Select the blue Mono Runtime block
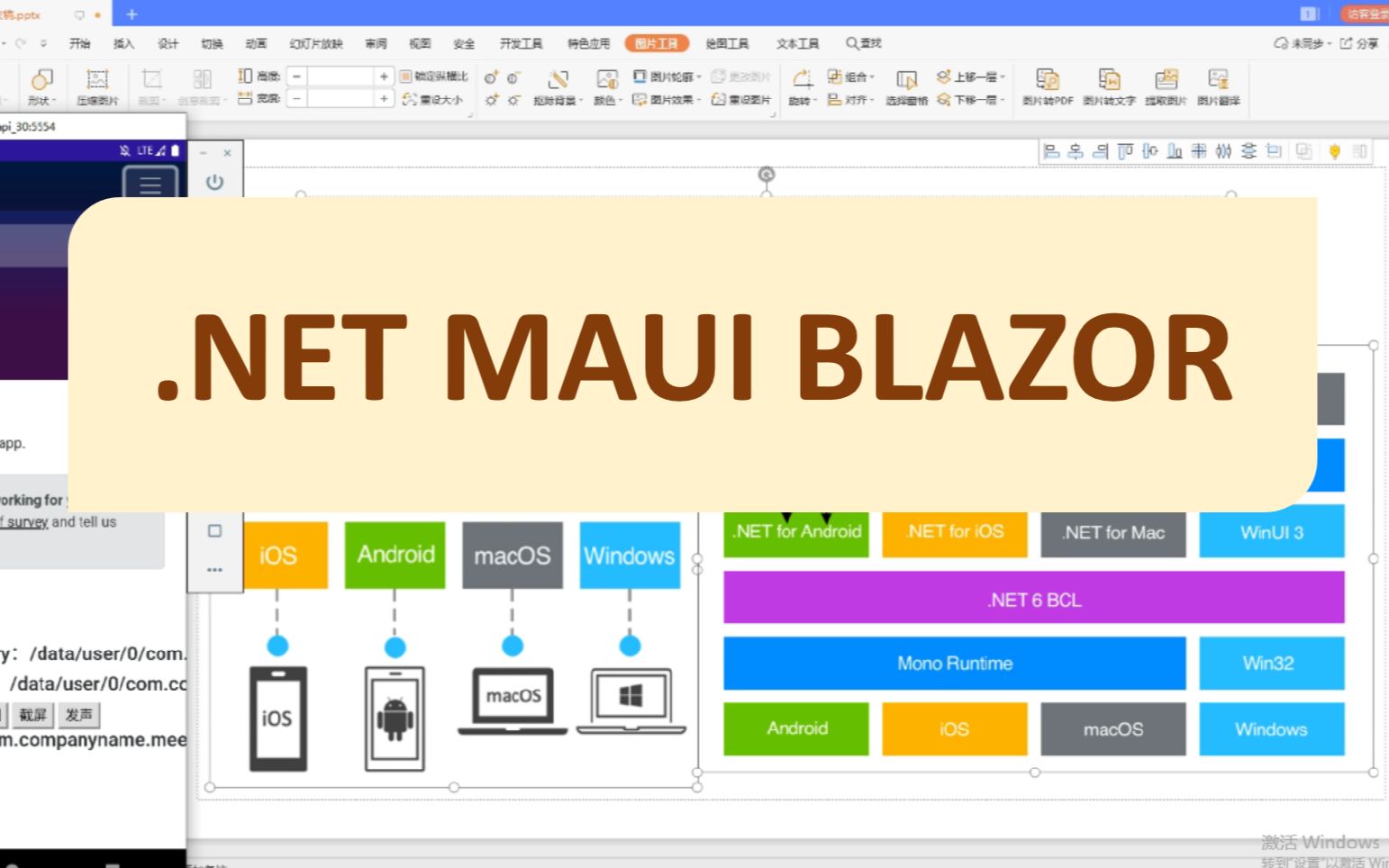This screenshot has width=1389, height=868. tap(955, 664)
